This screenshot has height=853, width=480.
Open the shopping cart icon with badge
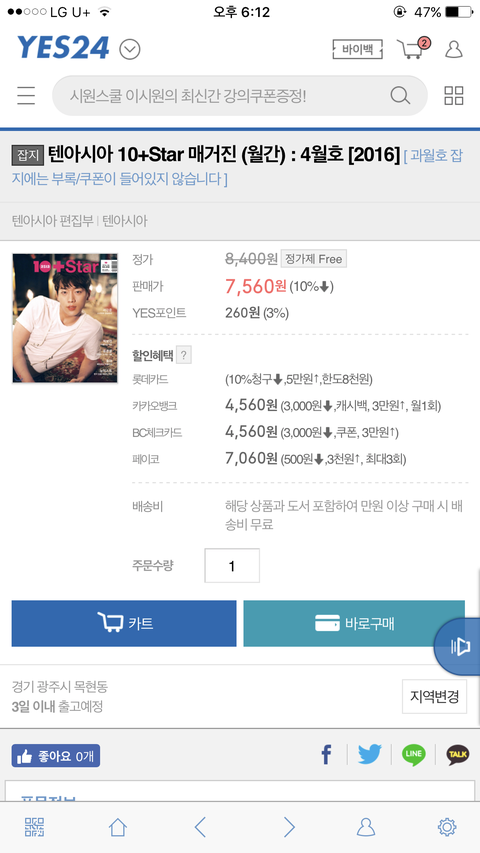pos(414,48)
